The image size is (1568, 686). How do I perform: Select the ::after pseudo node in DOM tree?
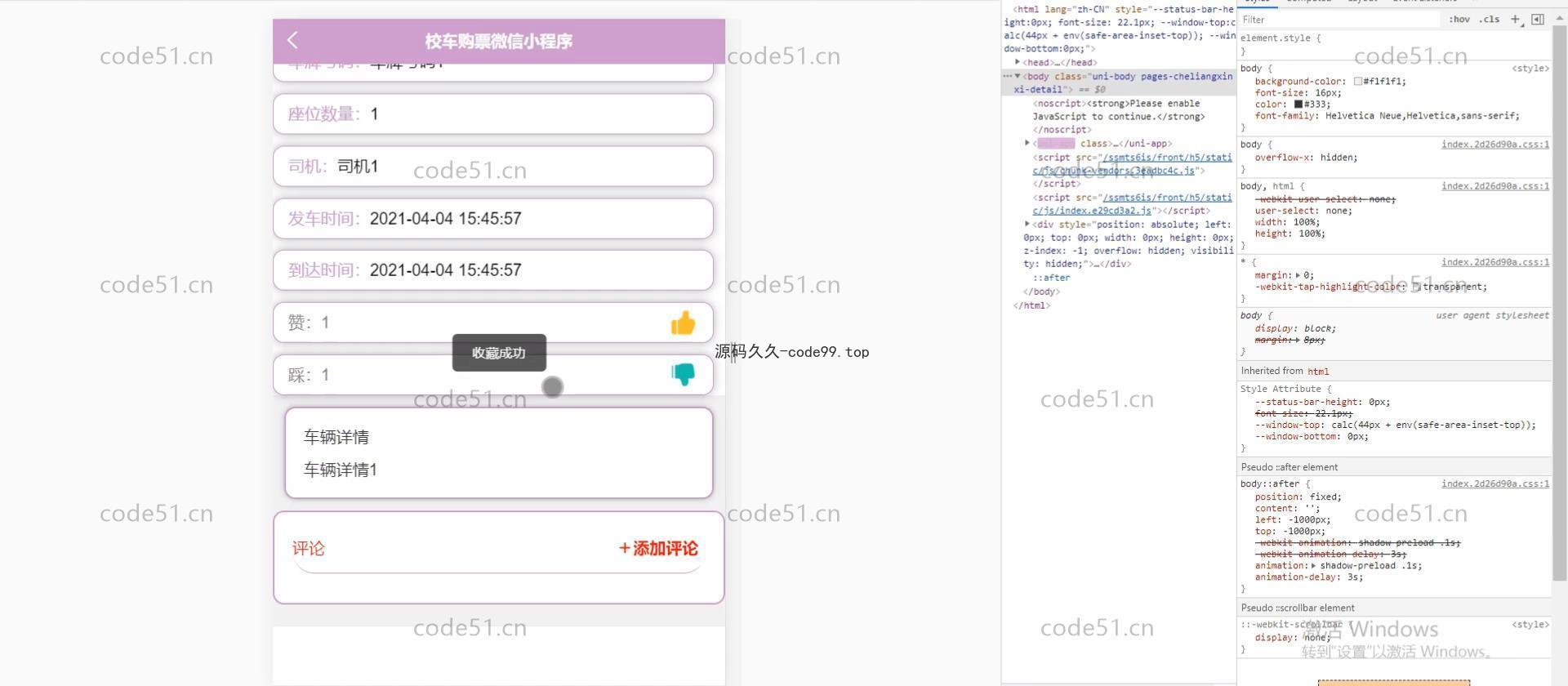(1051, 278)
